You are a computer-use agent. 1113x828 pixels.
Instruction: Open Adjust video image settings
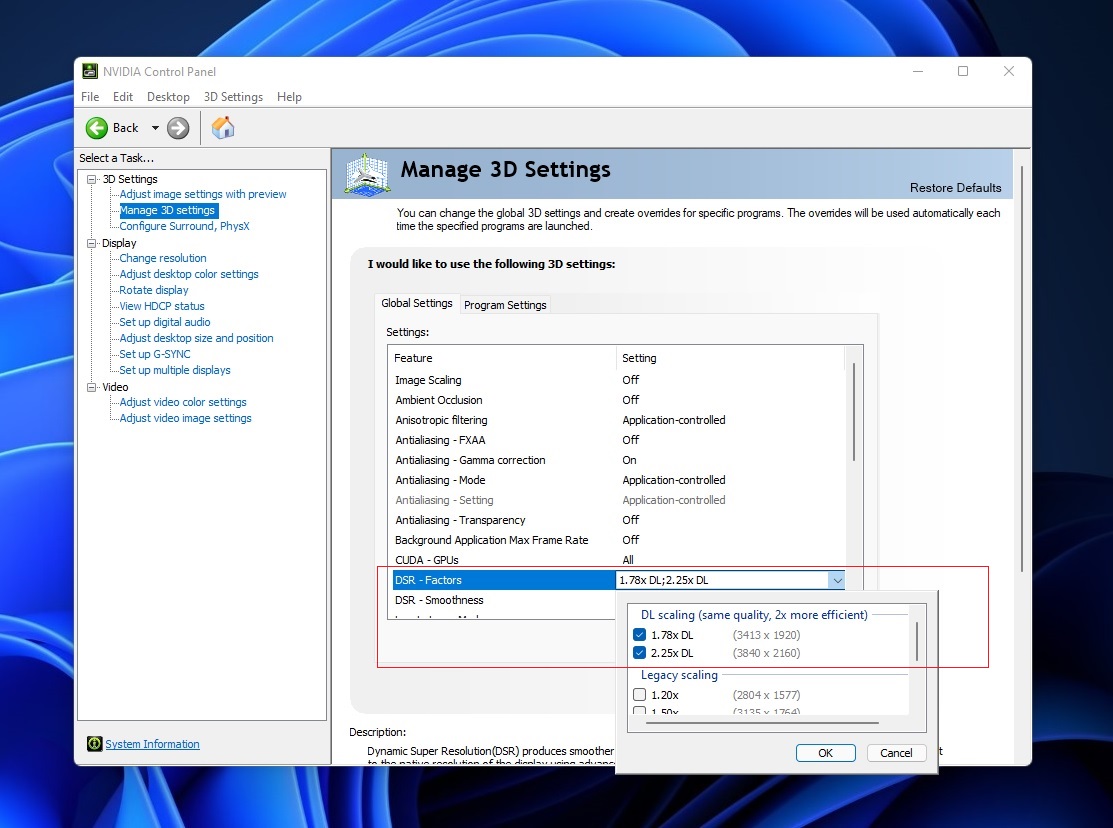click(185, 418)
